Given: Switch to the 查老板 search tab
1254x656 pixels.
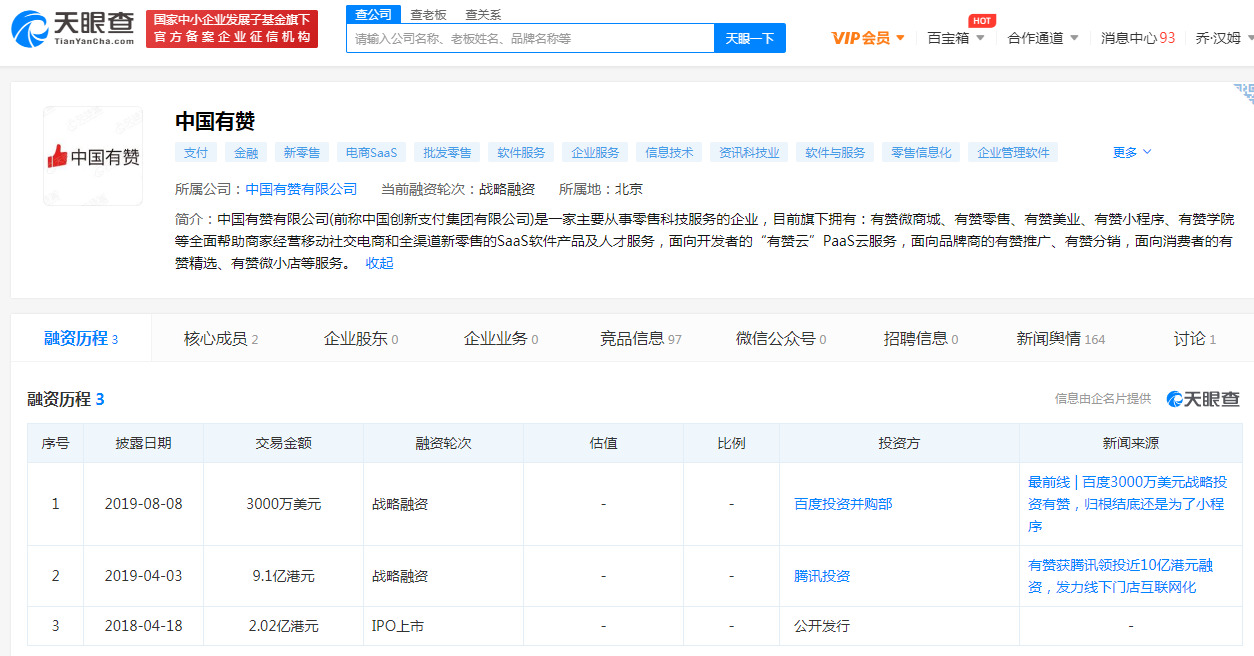Looking at the screenshot, I should [428, 14].
